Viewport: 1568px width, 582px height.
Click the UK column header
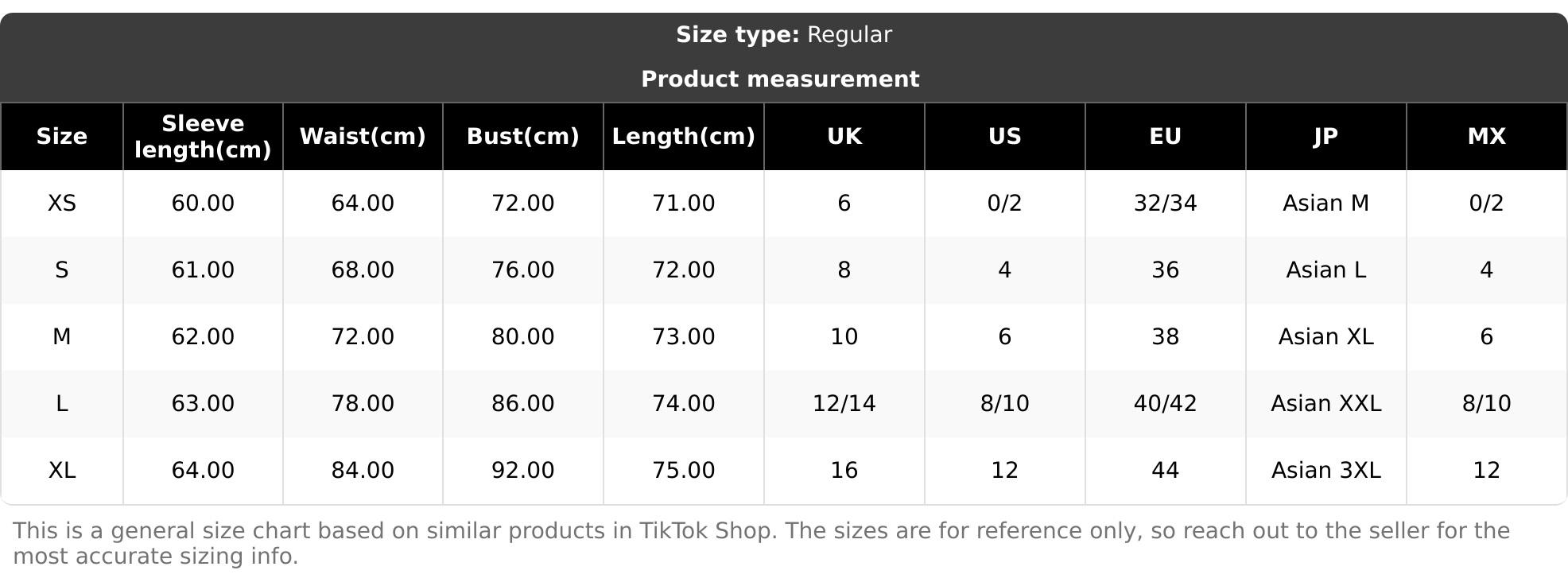point(844,136)
